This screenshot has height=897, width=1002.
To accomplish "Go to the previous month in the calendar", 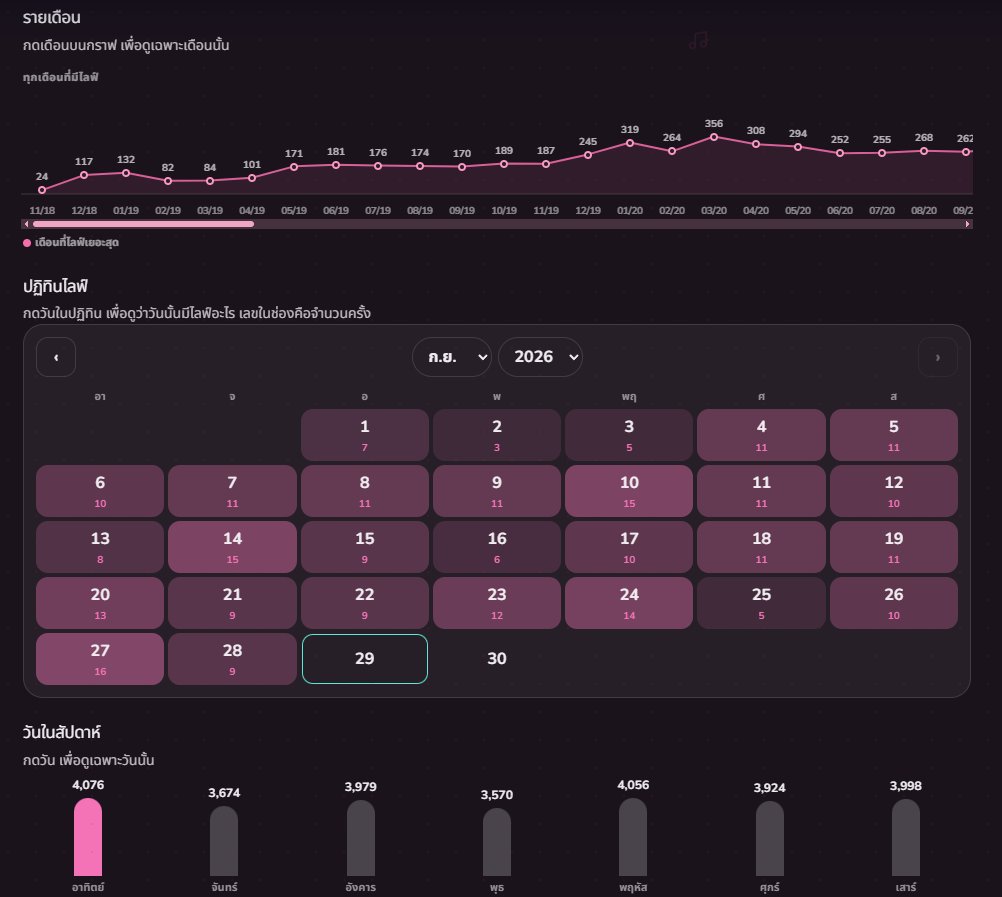I will click(56, 357).
